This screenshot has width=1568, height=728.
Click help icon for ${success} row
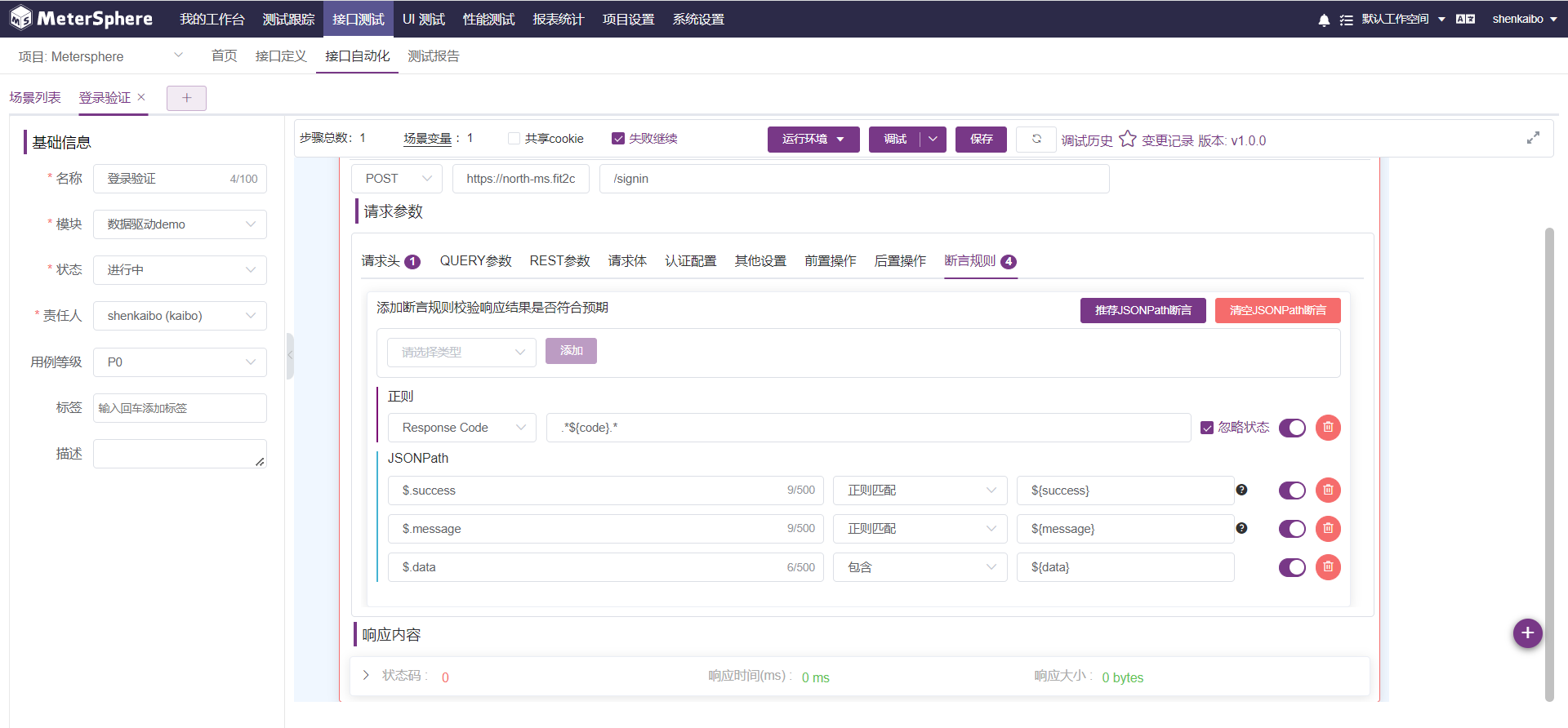(1241, 490)
